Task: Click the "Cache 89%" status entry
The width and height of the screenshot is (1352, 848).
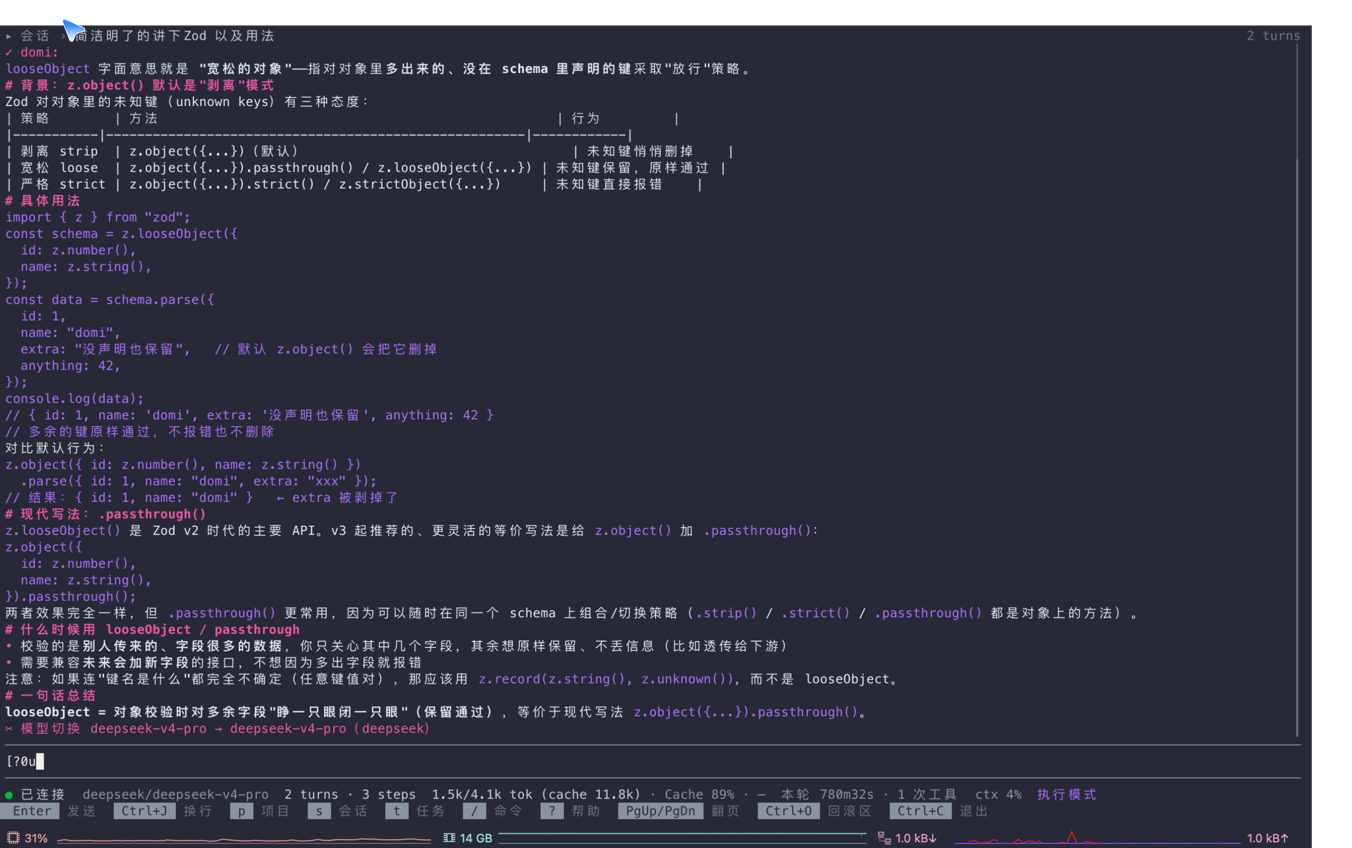Action: [700, 795]
